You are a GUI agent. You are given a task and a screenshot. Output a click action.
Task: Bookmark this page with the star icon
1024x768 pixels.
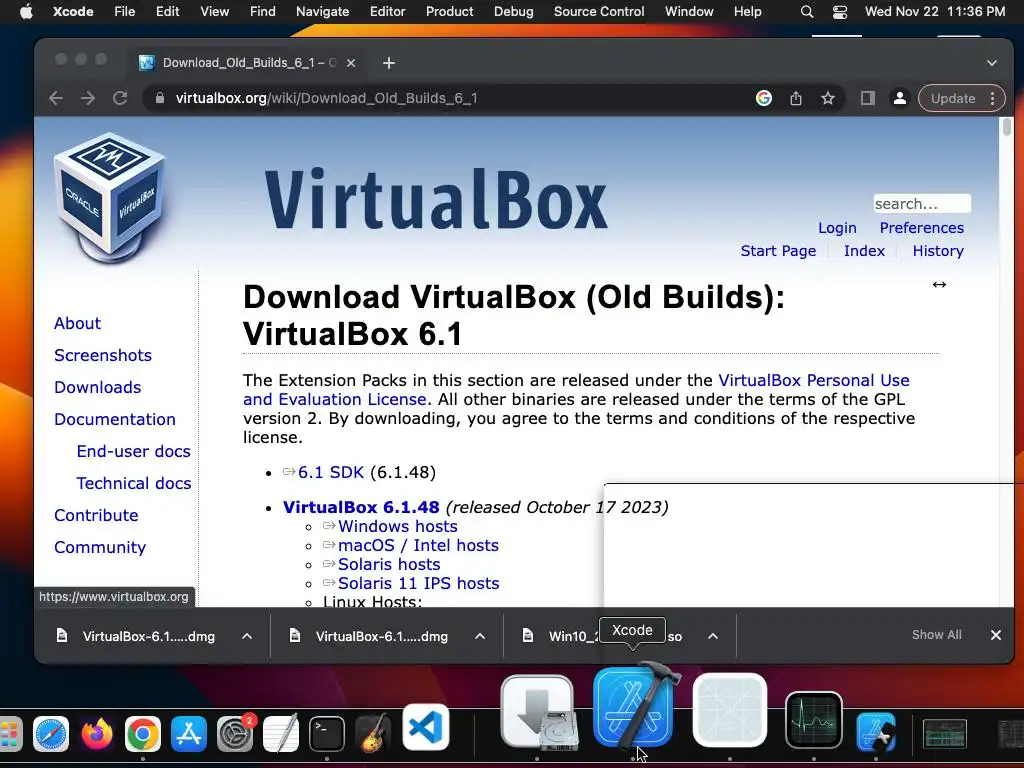coord(828,98)
